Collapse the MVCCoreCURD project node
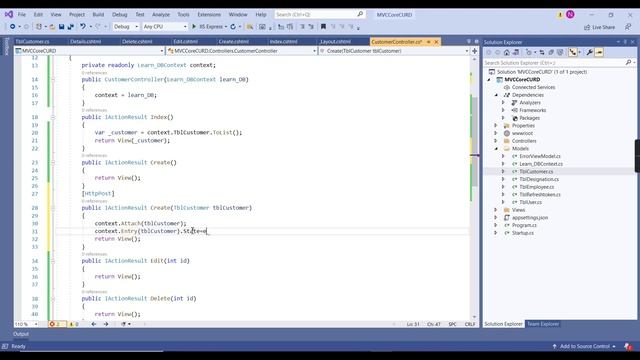 [489, 80]
